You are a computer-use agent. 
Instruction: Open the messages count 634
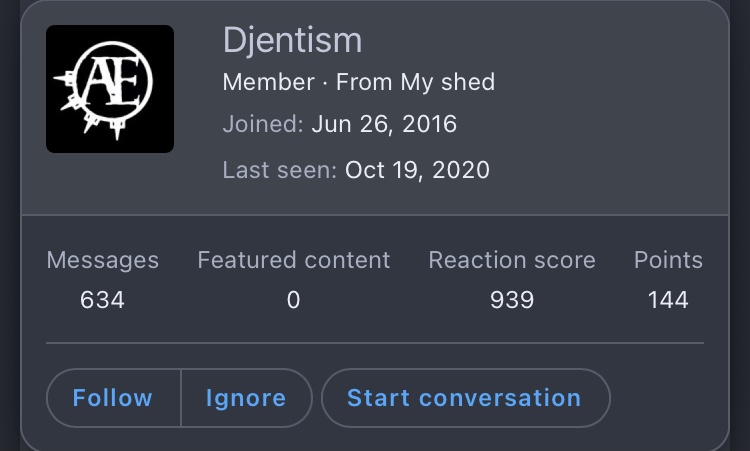click(102, 300)
